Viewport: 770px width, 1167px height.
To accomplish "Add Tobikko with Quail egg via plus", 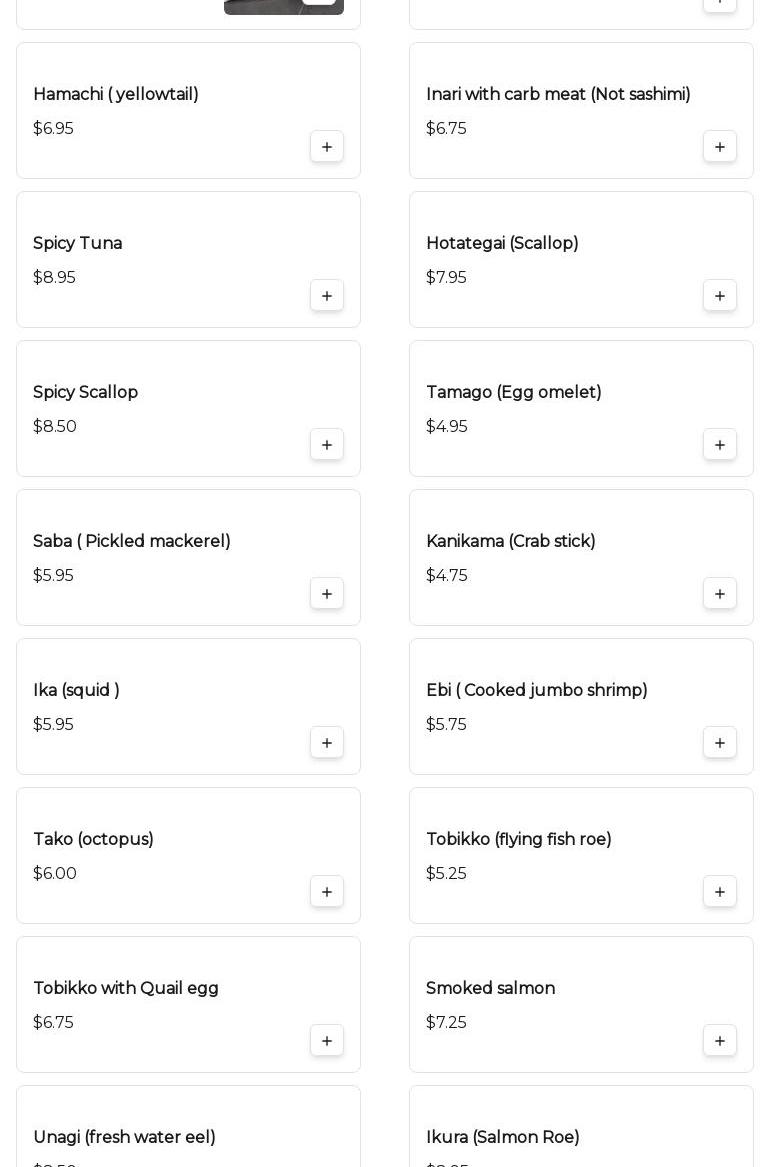I will click(327, 1041).
